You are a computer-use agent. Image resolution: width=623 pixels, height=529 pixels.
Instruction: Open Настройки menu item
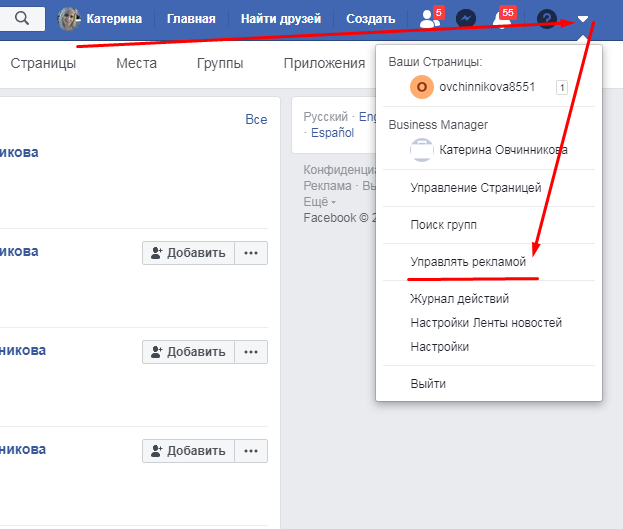point(439,347)
